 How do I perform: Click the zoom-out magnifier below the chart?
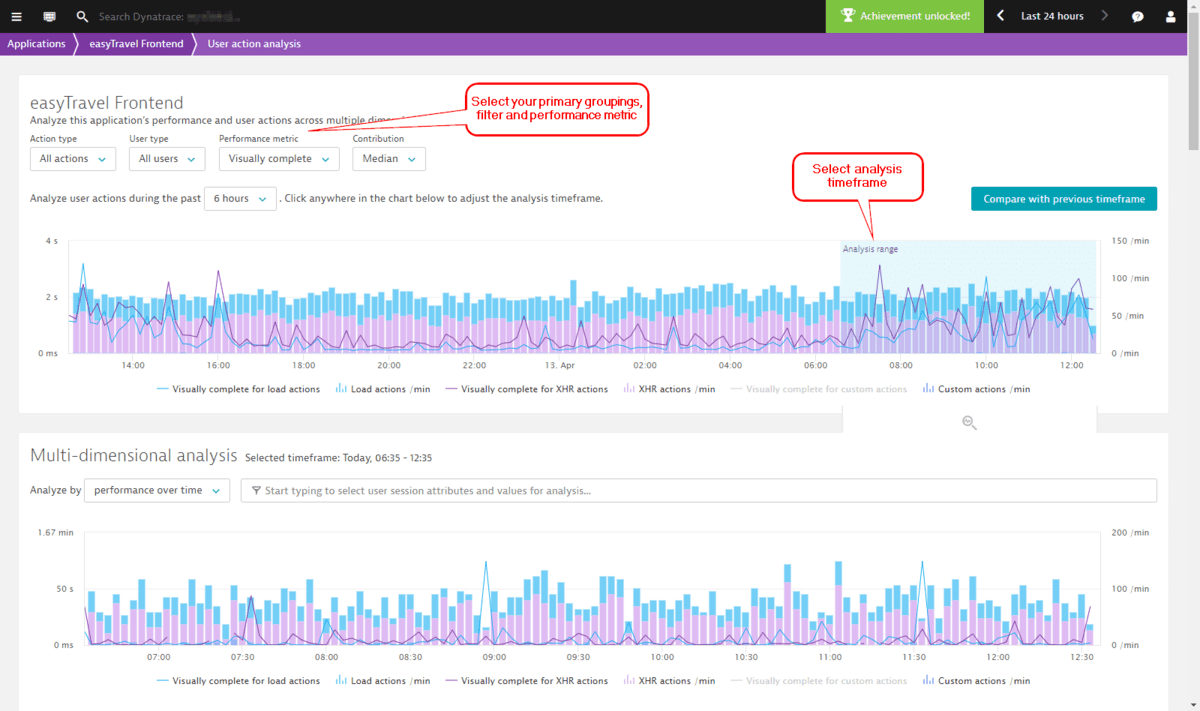point(968,422)
